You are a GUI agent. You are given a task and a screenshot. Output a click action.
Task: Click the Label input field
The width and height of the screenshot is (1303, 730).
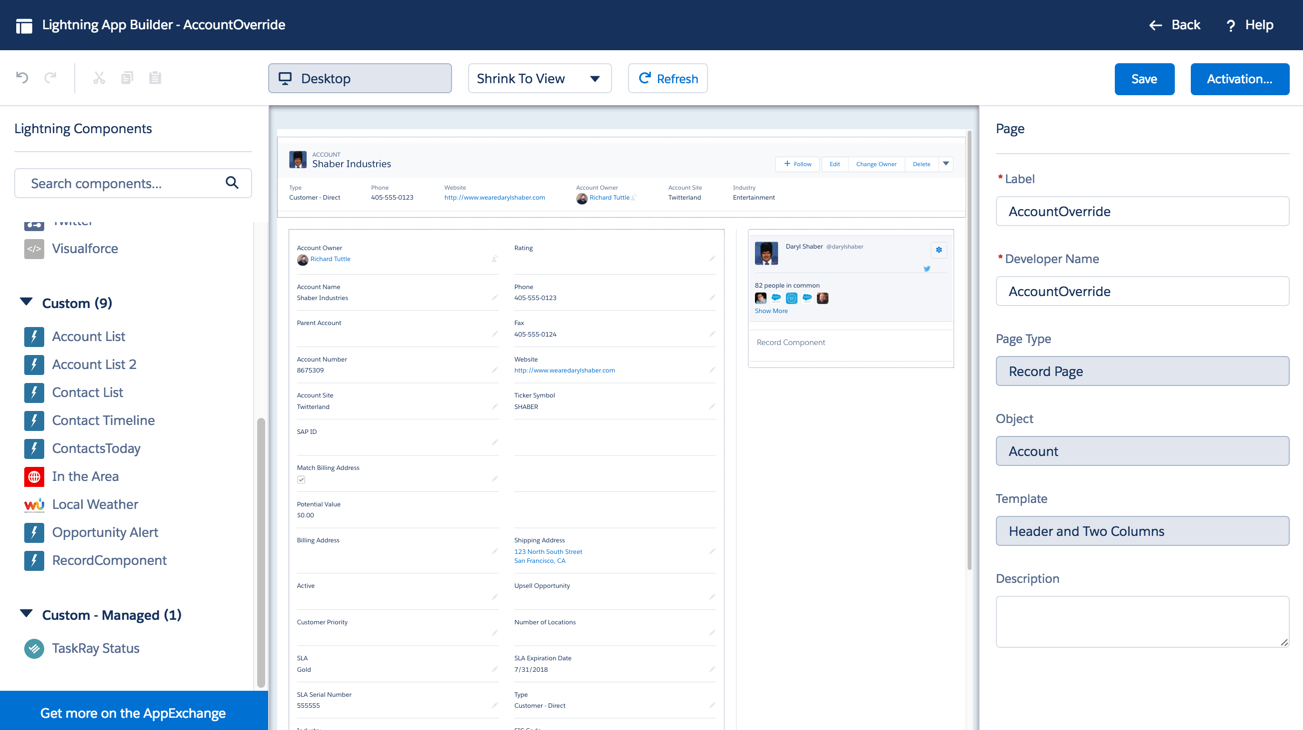[x=1142, y=211]
